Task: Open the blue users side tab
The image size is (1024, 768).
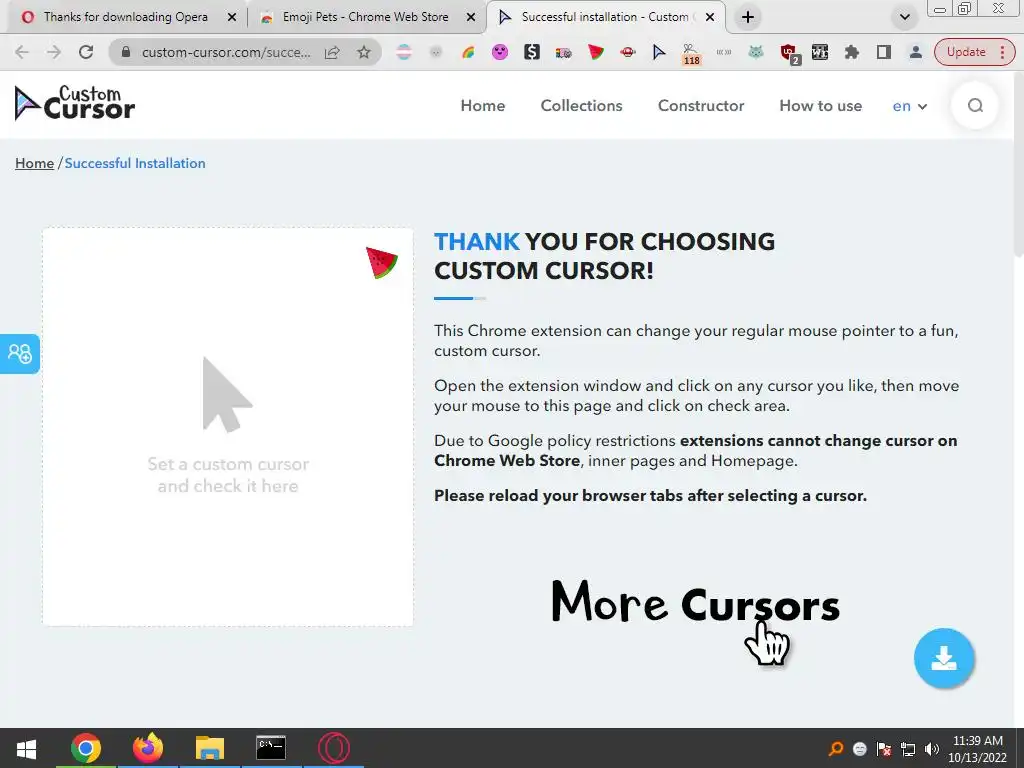Action: [20, 354]
